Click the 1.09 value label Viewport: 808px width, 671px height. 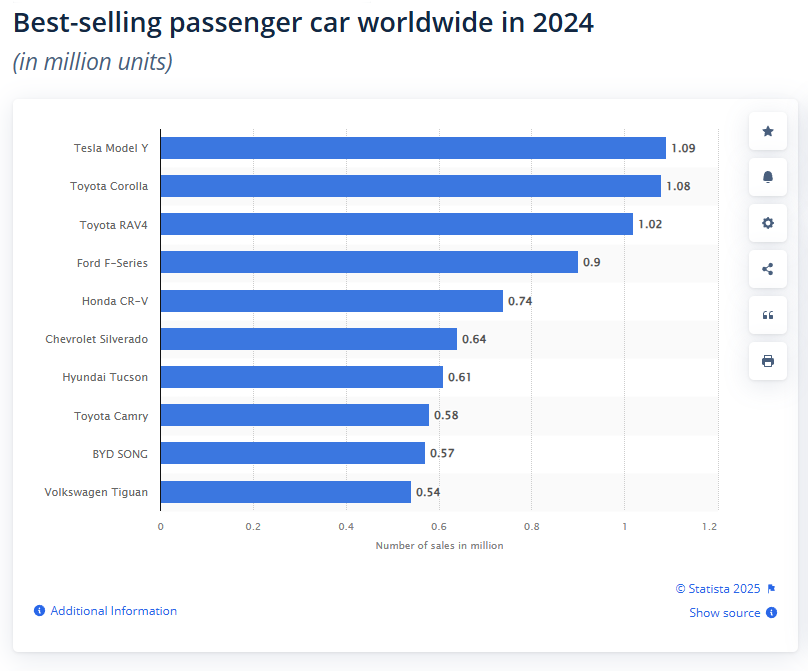coord(683,148)
